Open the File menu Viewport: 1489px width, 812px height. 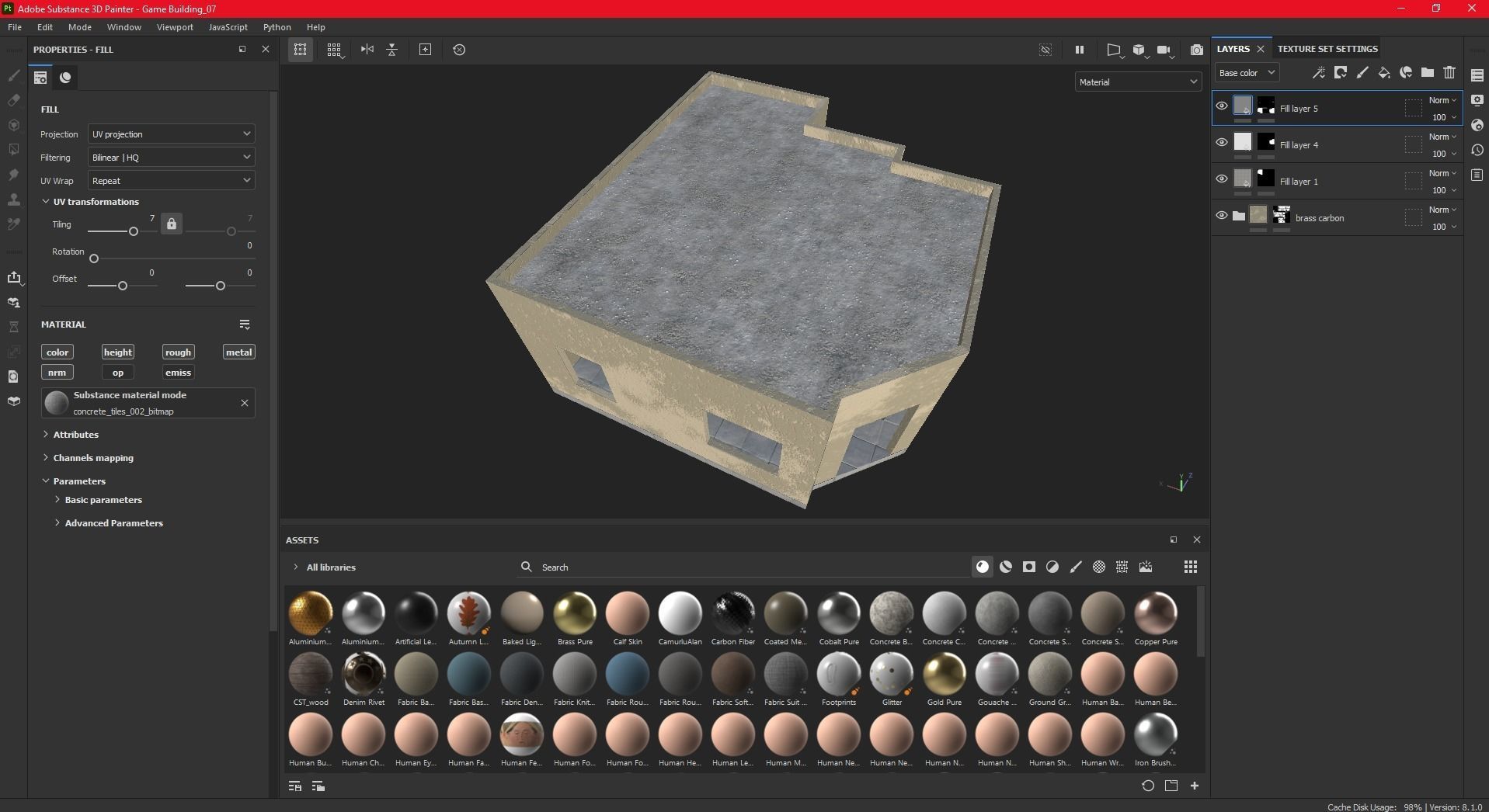[x=15, y=27]
